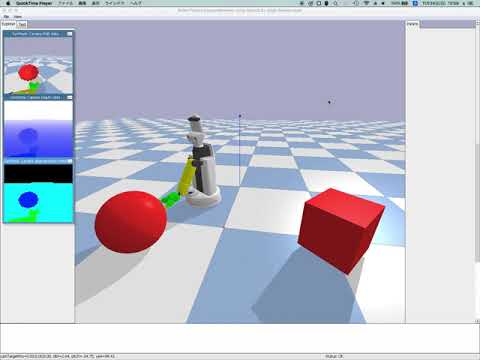Click the blue depth camera preview image

point(38,129)
